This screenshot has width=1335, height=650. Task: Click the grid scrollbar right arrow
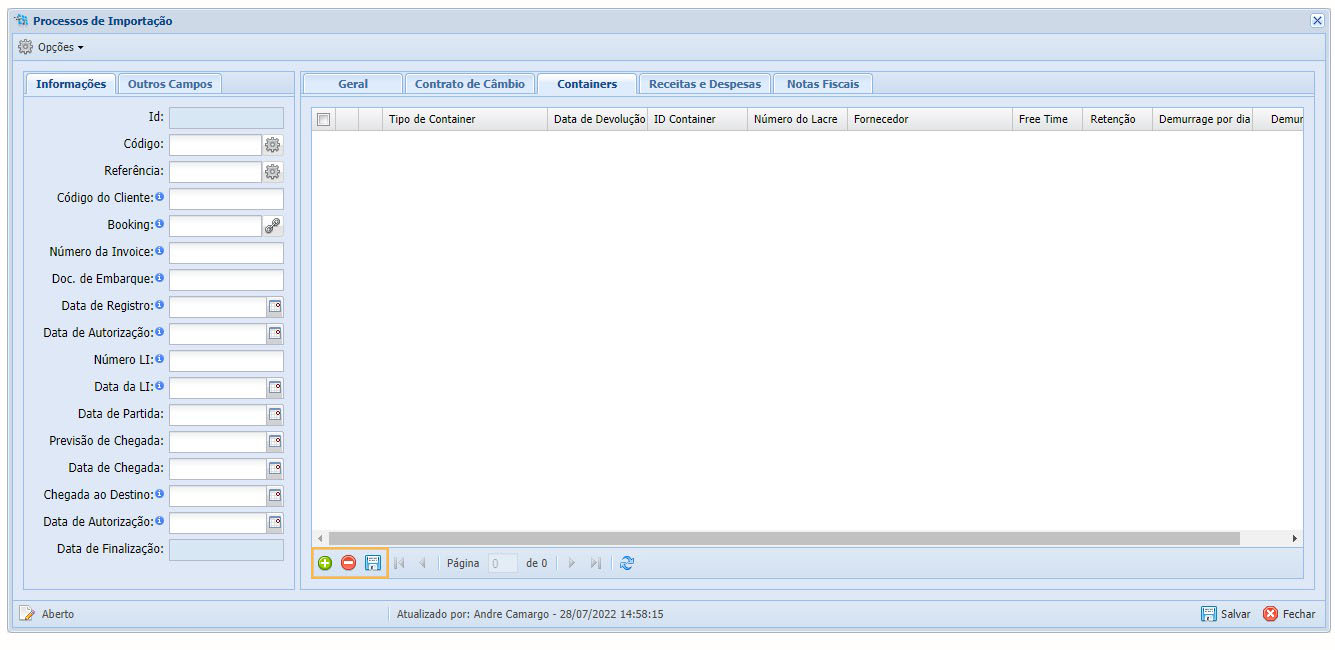1295,538
